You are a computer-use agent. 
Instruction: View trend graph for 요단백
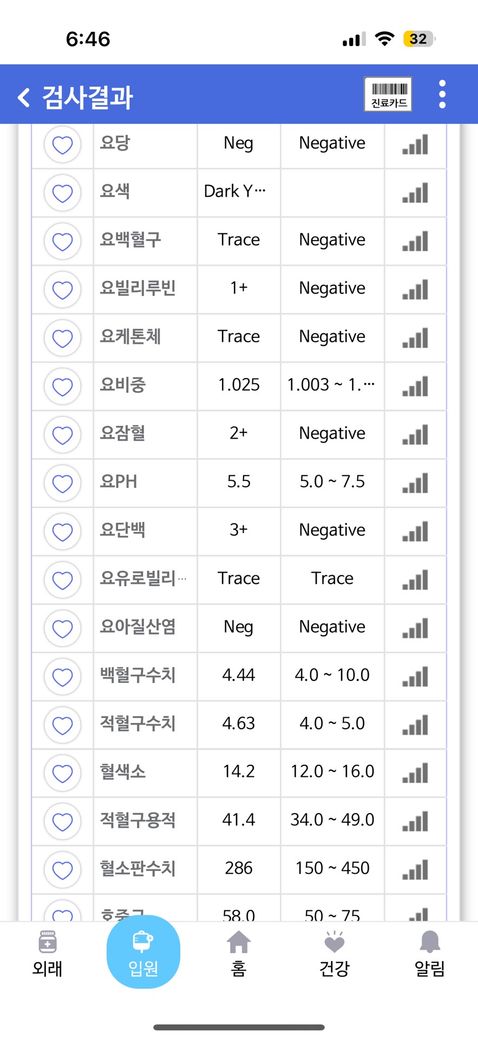coord(415,531)
